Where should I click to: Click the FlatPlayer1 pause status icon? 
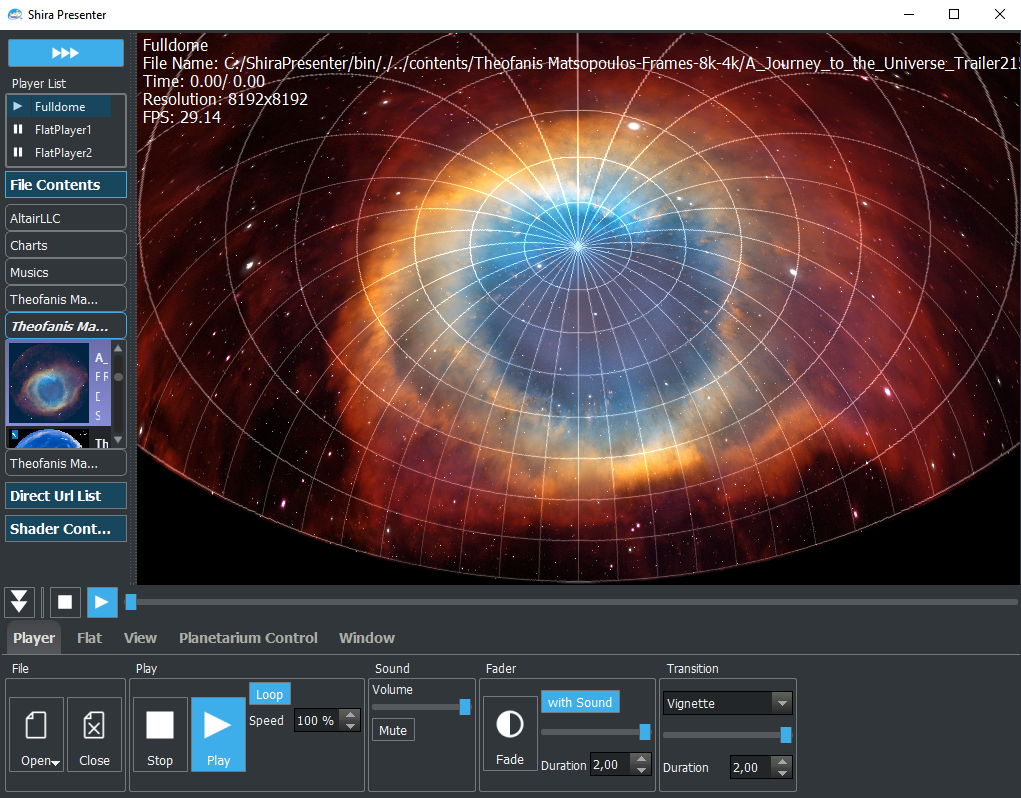click(x=18, y=130)
